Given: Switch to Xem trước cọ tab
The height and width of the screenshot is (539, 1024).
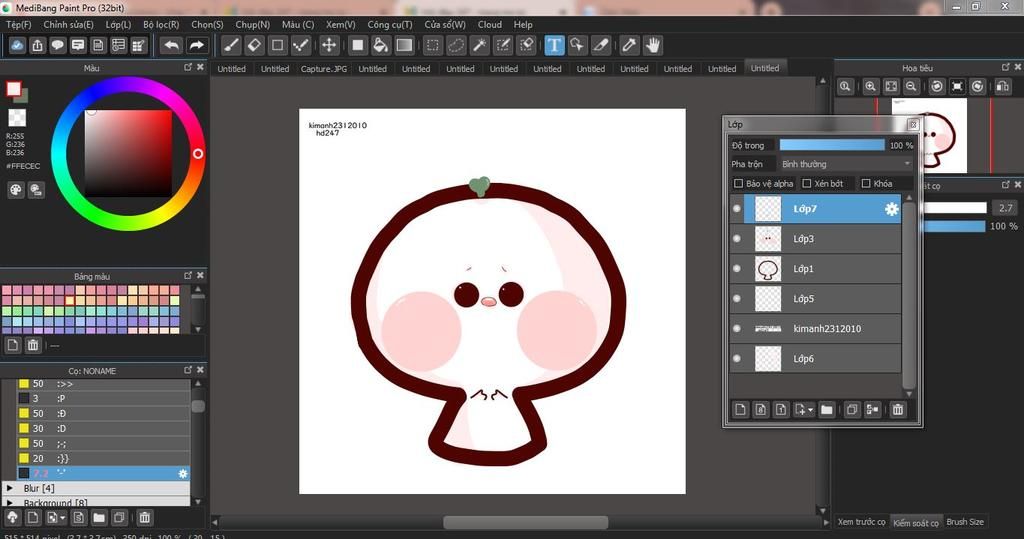Looking at the screenshot, I should pyautogui.click(x=861, y=522).
